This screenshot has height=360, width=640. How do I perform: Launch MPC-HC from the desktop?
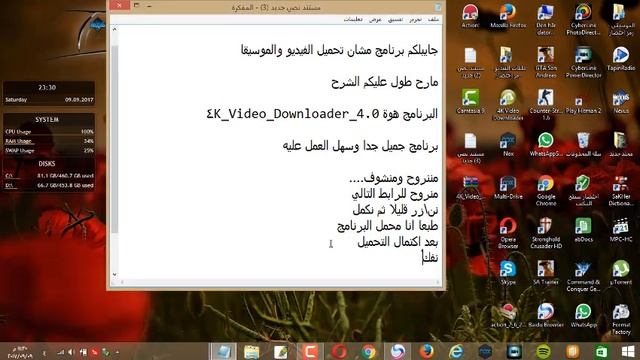tap(621, 231)
